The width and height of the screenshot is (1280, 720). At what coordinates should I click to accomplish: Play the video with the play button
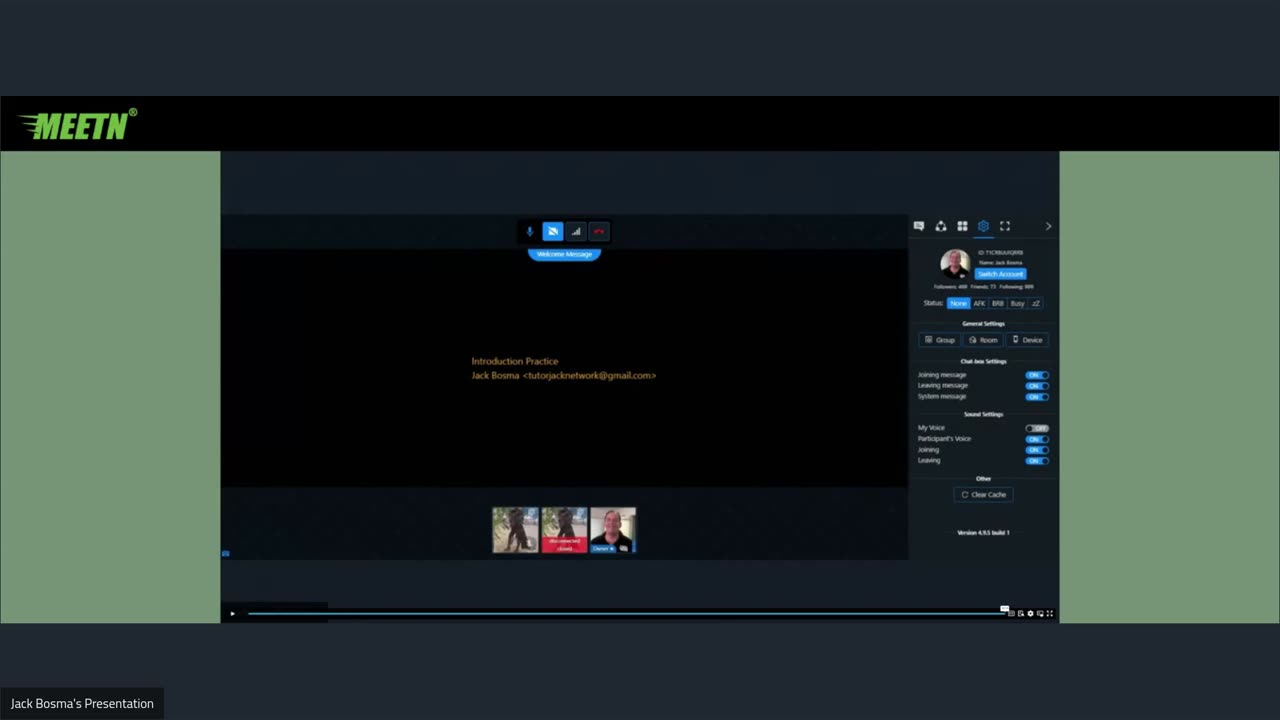(232, 614)
